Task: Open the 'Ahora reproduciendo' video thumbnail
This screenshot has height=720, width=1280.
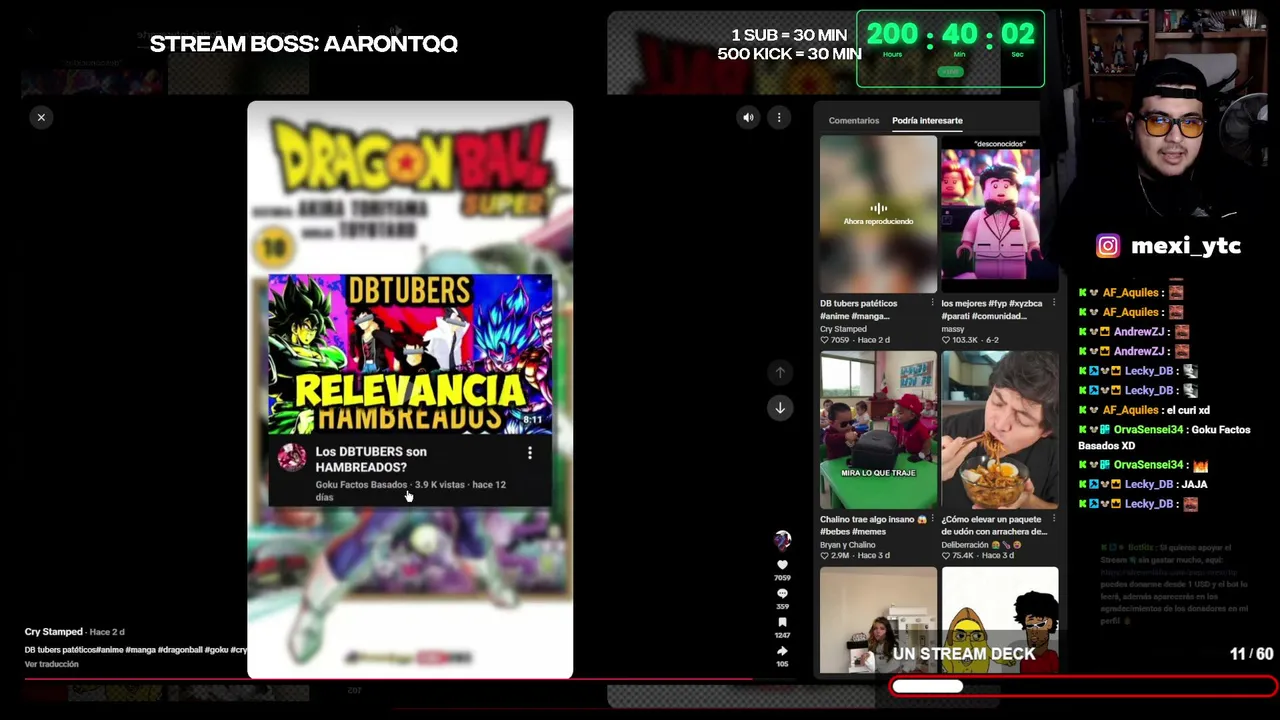Action: pos(878,214)
